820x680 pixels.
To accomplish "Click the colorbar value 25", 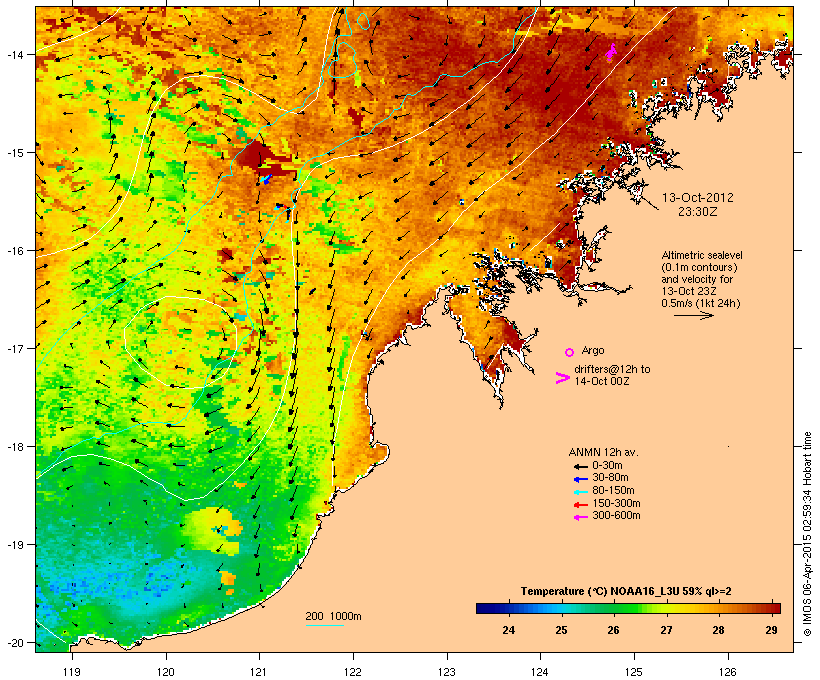I will click(561, 630).
